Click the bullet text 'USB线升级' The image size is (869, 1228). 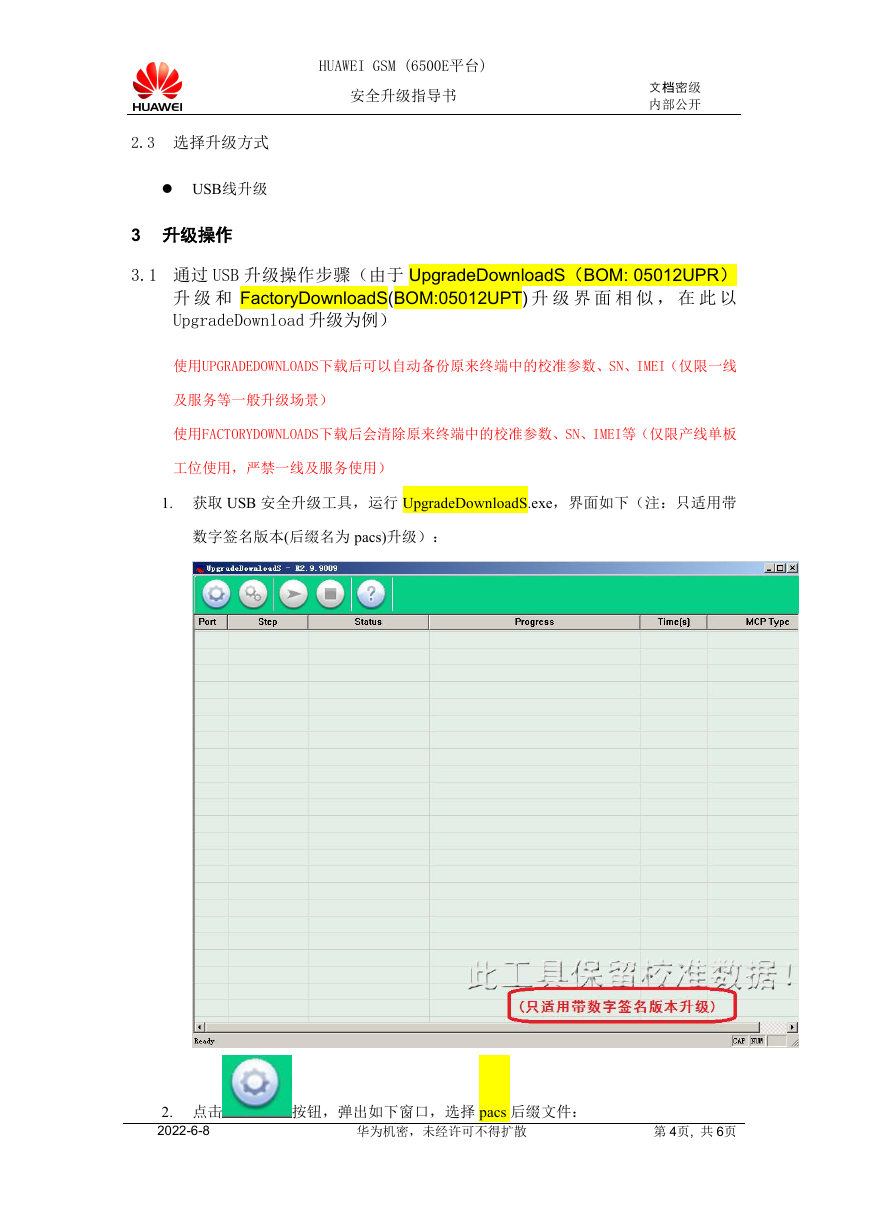tap(230, 189)
